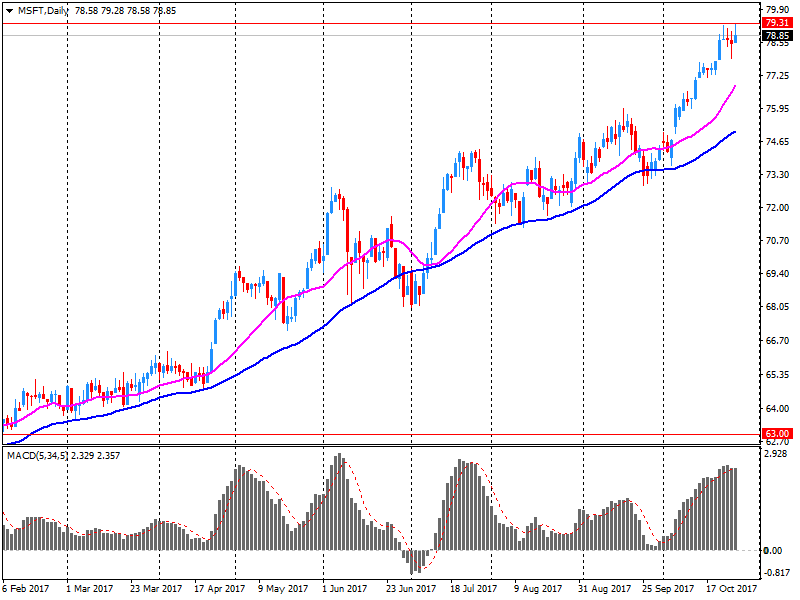This screenshot has height=600, width=800.
Task: Click the 9 May 2017 date label
Action: pyautogui.click(x=283, y=589)
